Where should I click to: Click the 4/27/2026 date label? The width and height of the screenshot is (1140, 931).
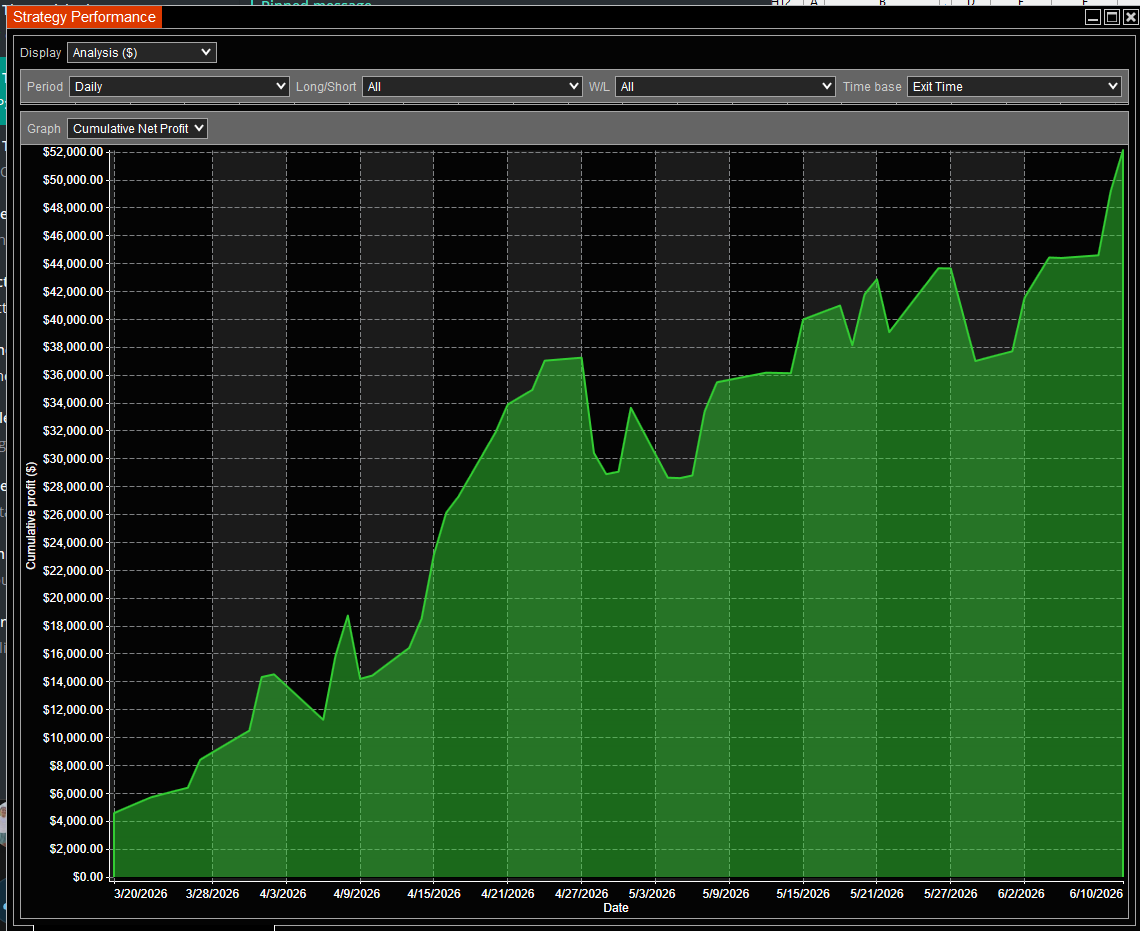(x=582, y=894)
